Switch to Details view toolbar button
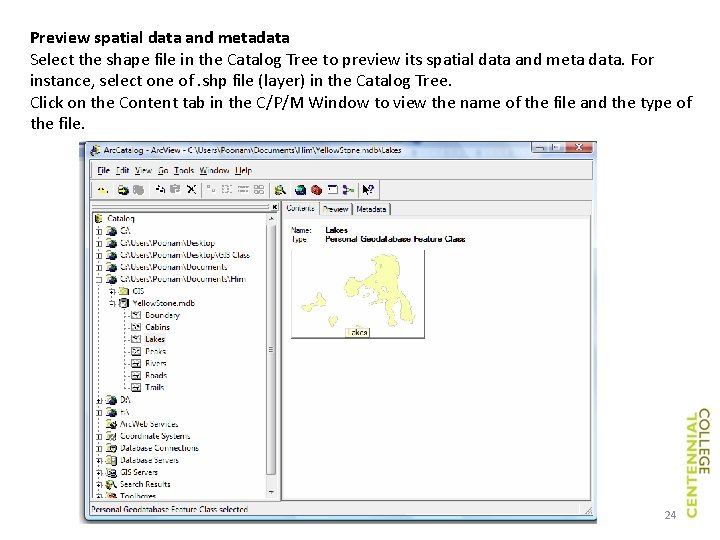Image resolution: width=720 pixels, height=540 pixels. point(243,189)
